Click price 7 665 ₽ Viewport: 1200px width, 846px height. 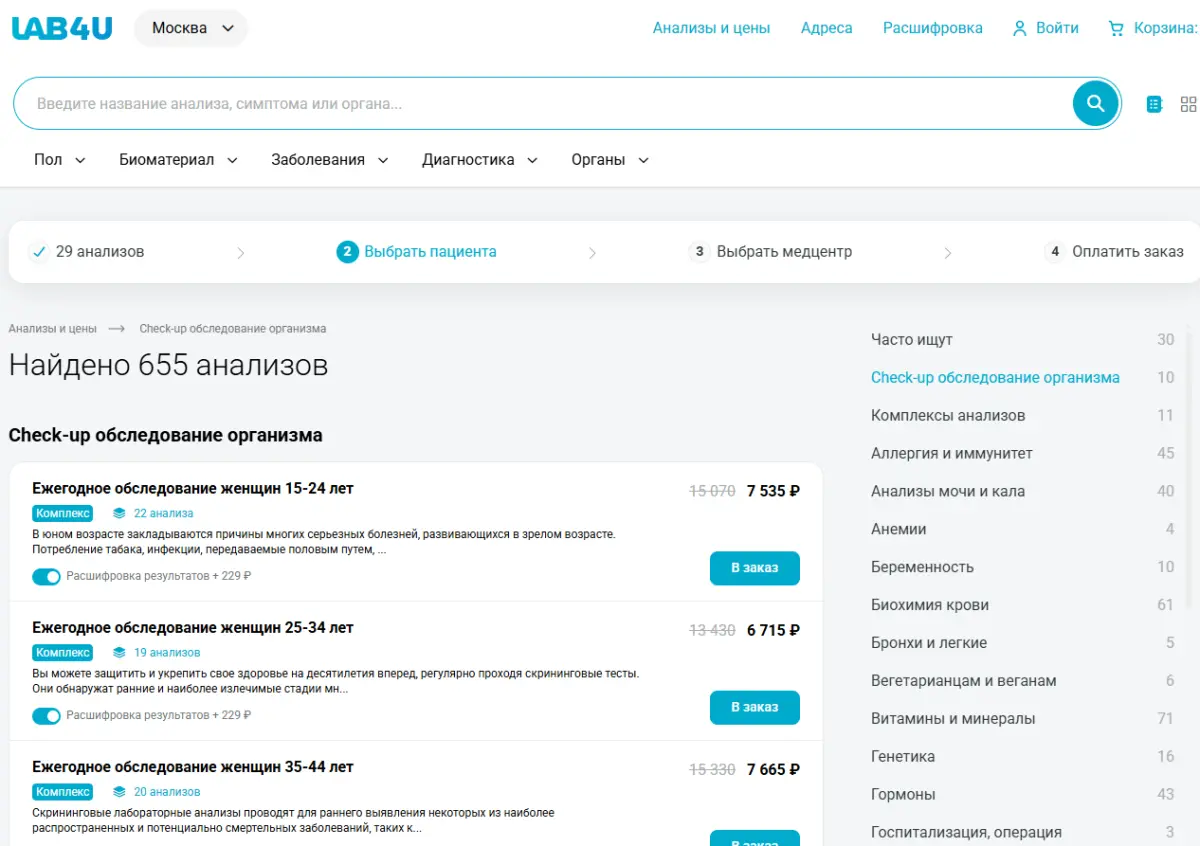(773, 770)
